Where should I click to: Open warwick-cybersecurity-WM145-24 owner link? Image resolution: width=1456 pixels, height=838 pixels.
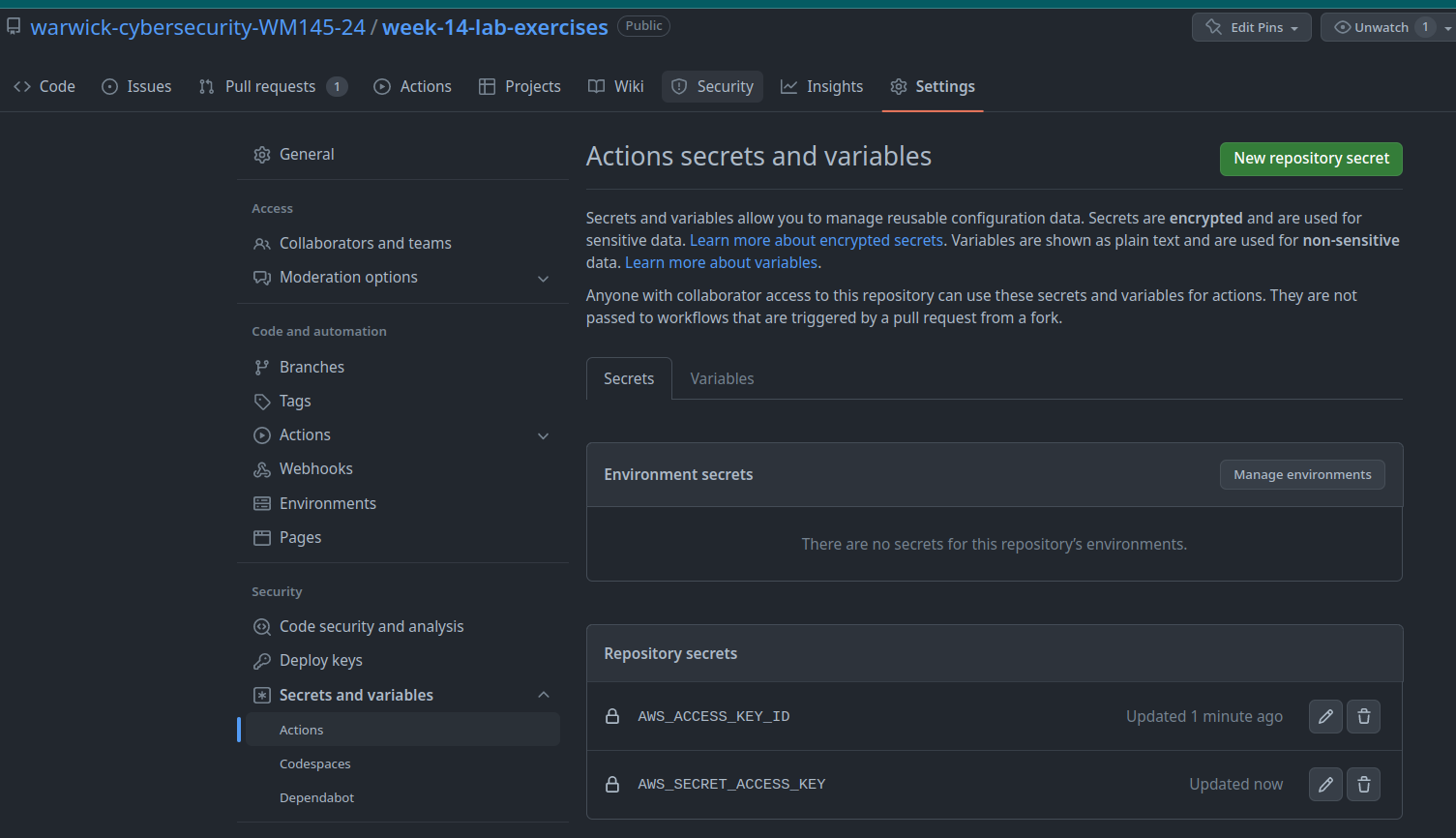coord(197,27)
